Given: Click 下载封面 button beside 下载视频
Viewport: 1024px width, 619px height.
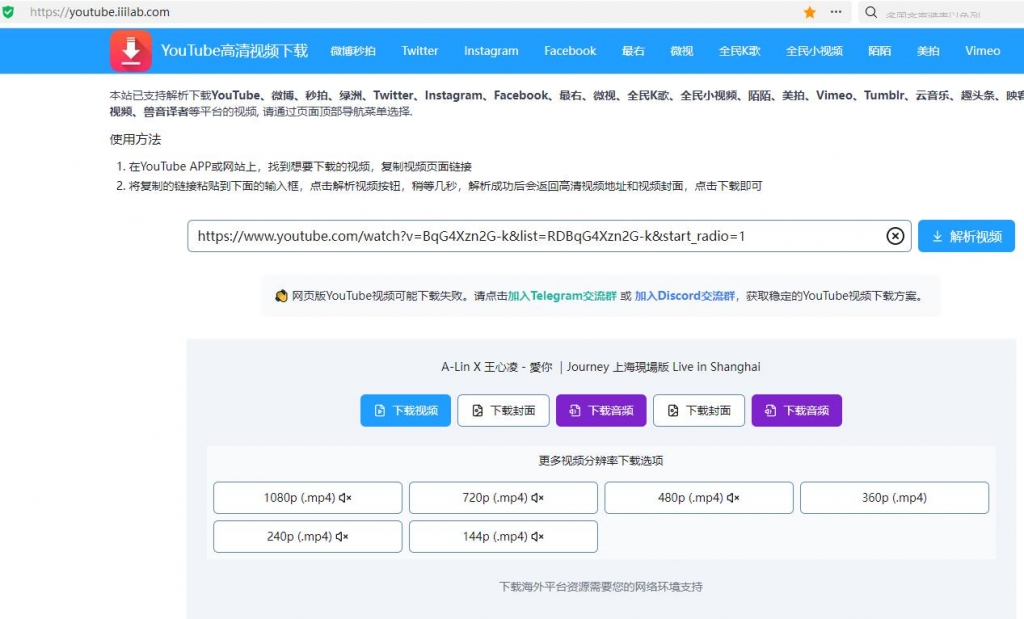Looking at the screenshot, I should (503, 410).
